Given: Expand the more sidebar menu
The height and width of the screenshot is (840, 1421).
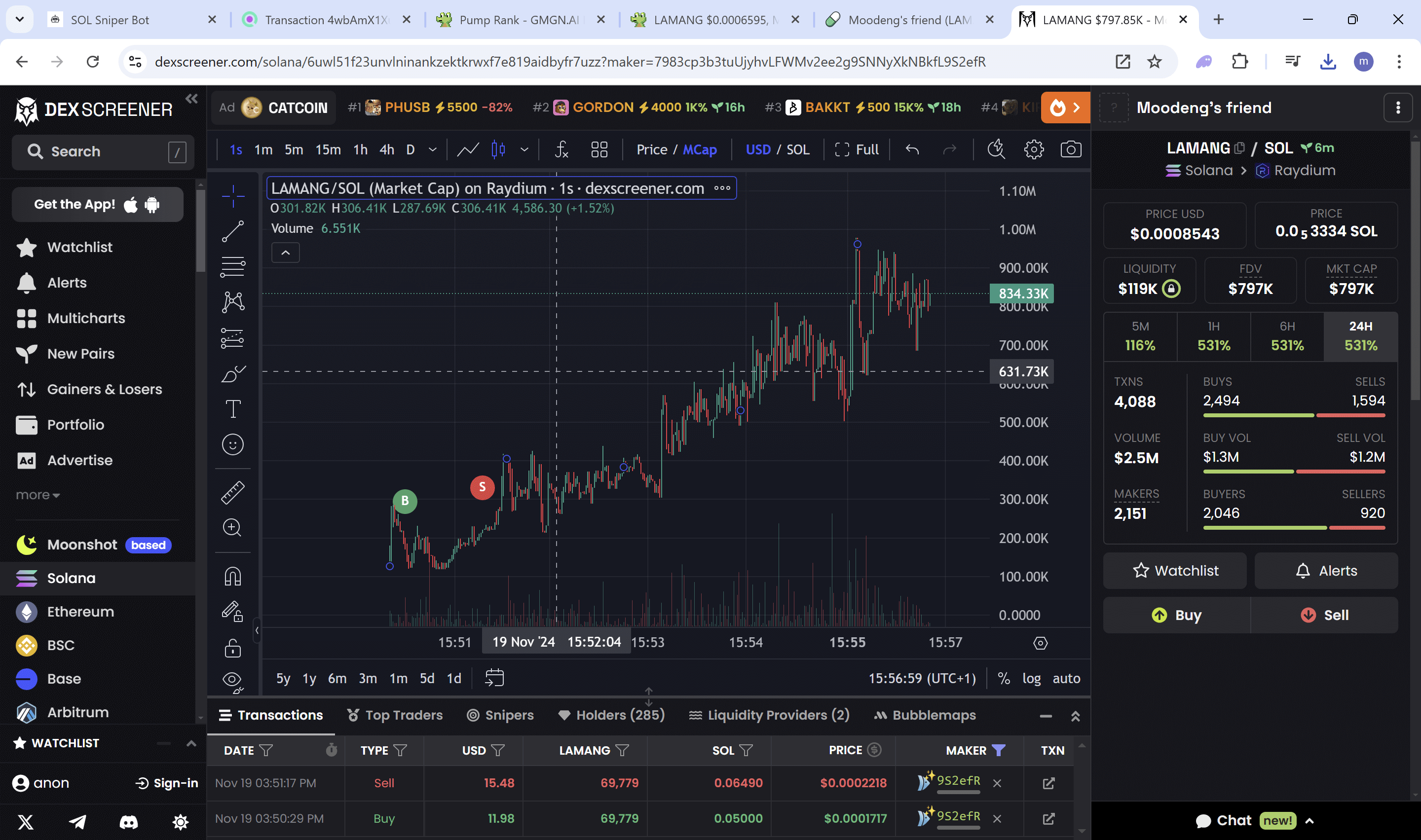Looking at the screenshot, I should (x=37, y=495).
